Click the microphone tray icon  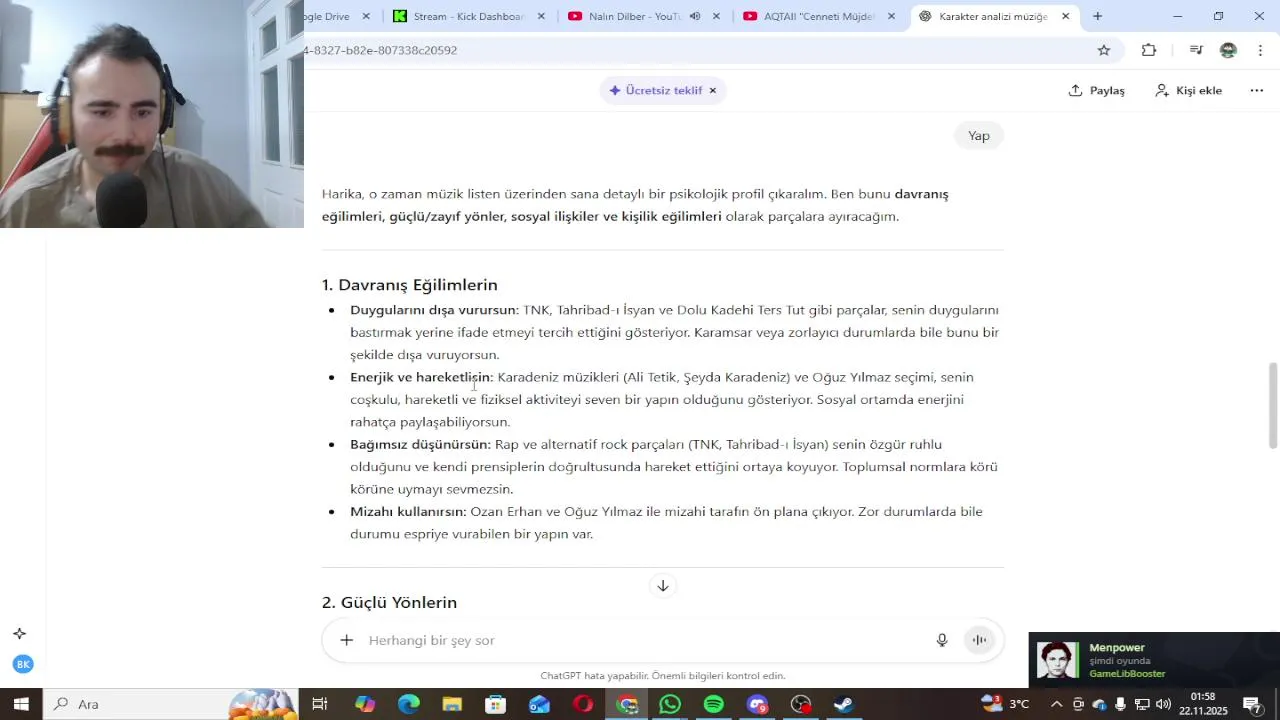click(x=1120, y=704)
